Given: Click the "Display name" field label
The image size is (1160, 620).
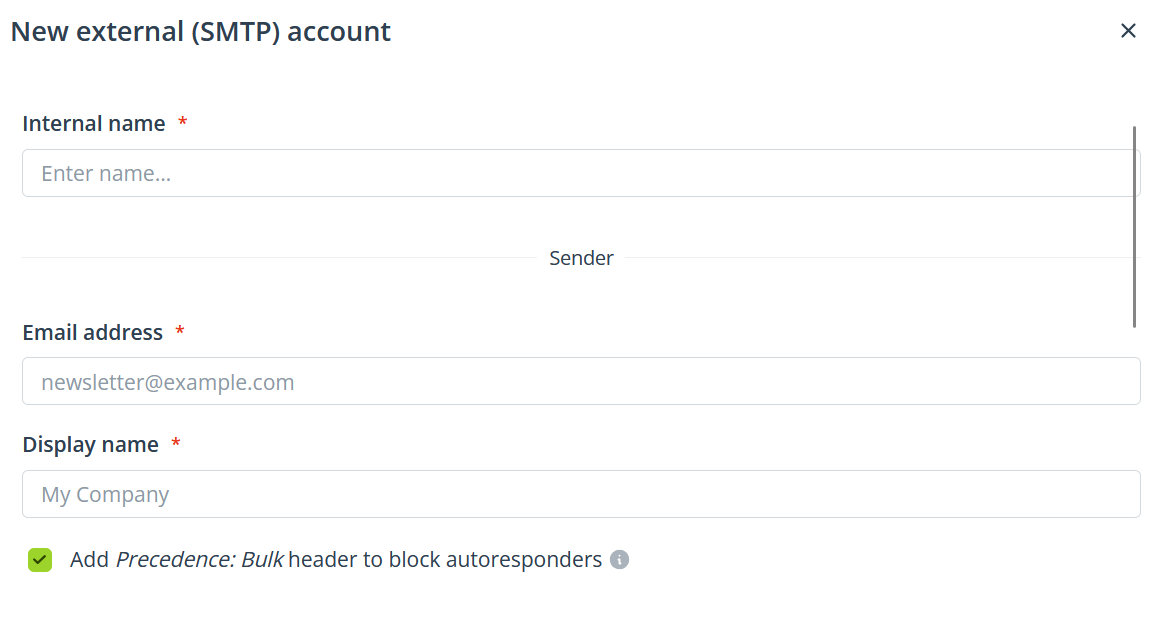Looking at the screenshot, I should pos(91,445).
